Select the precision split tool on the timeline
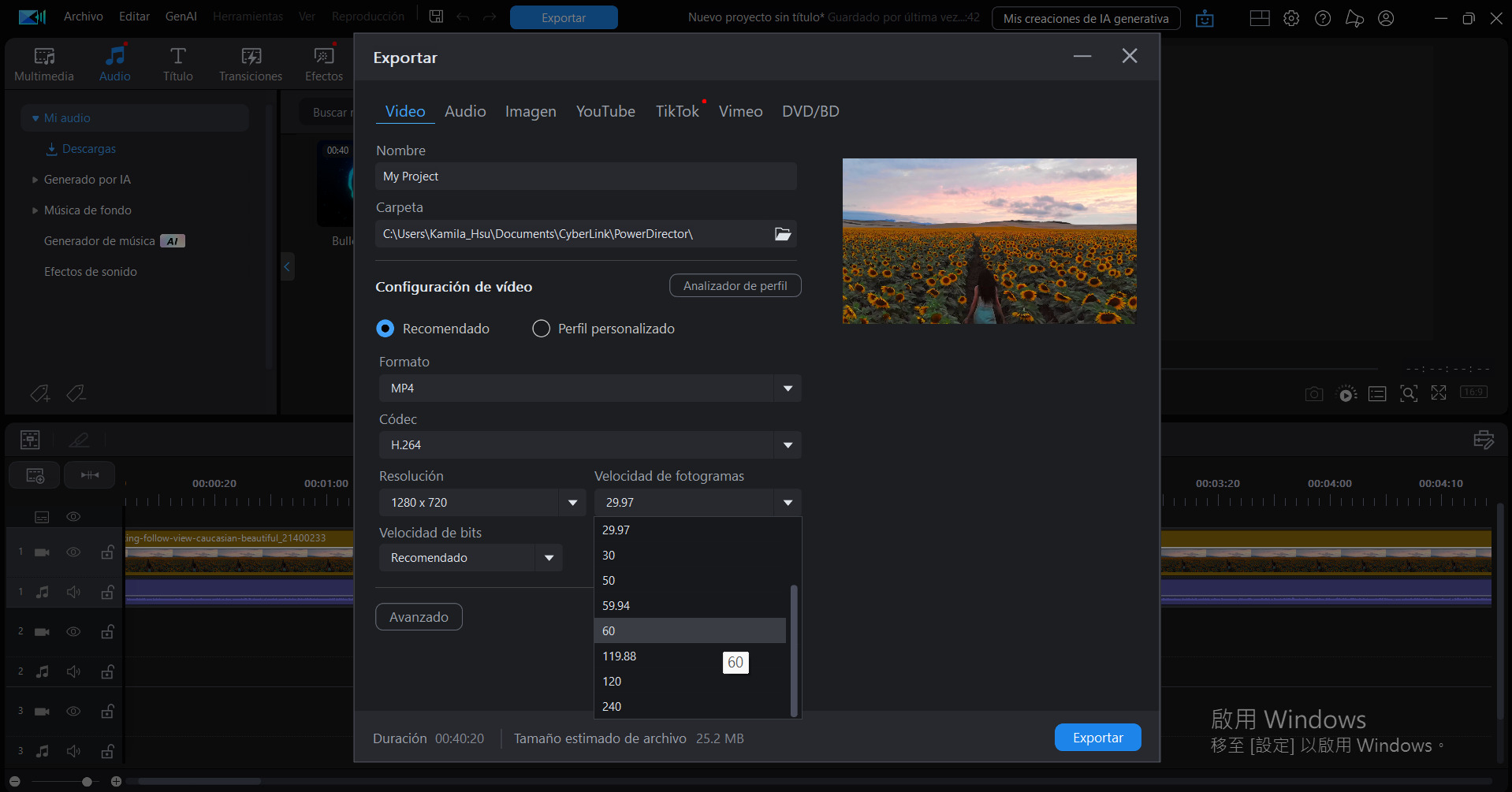The height and width of the screenshot is (792, 1512). click(89, 474)
